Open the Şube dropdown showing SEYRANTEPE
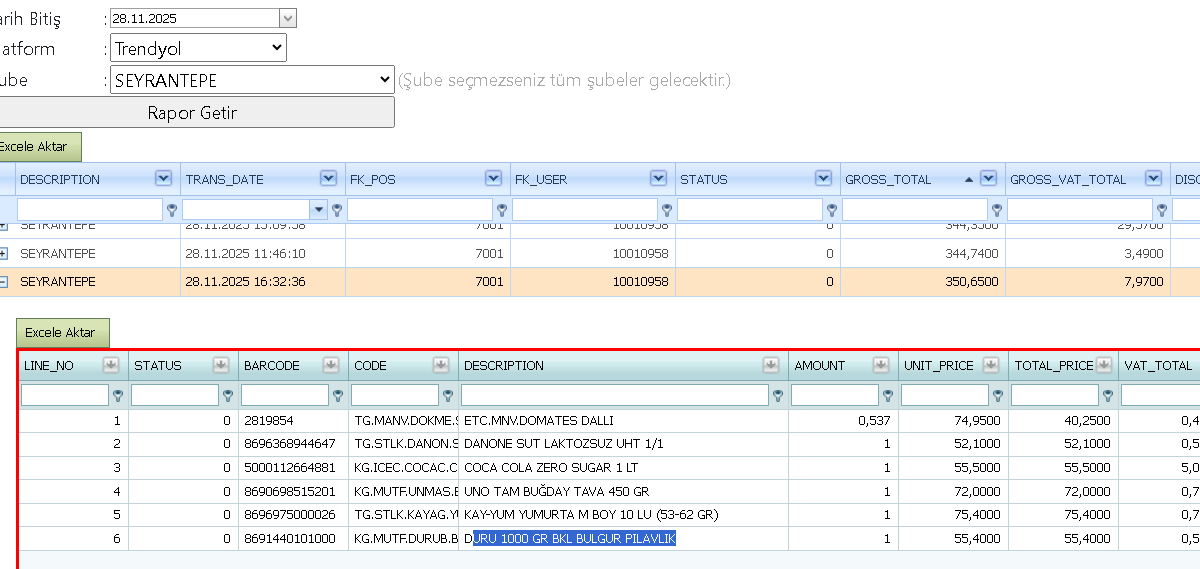The width and height of the screenshot is (1200, 569). (252, 80)
